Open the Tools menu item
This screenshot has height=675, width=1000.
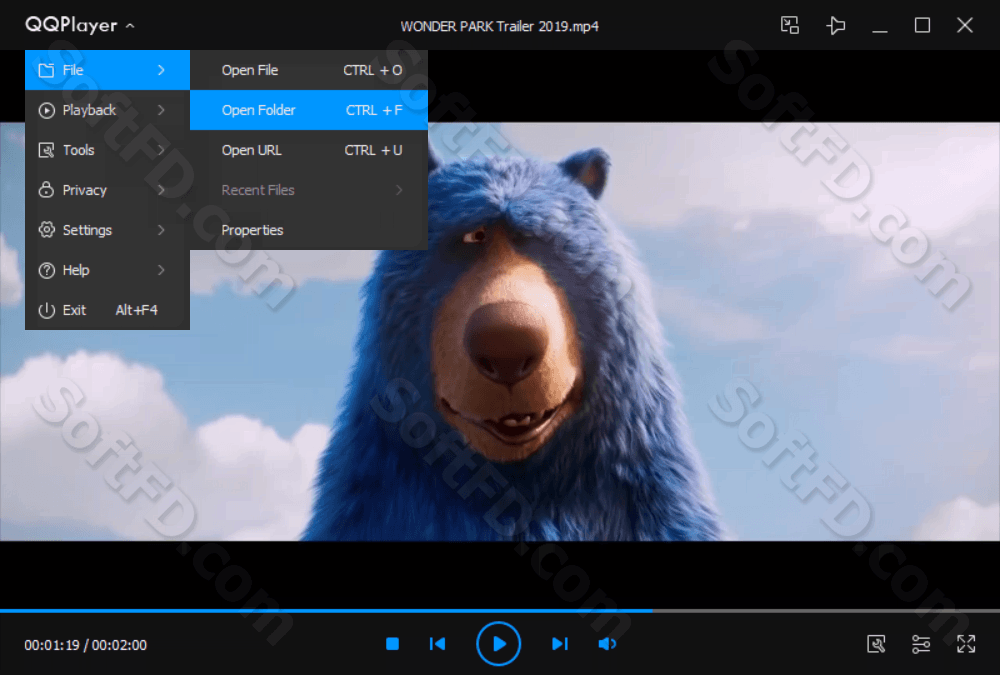click(x=107, y=151)
